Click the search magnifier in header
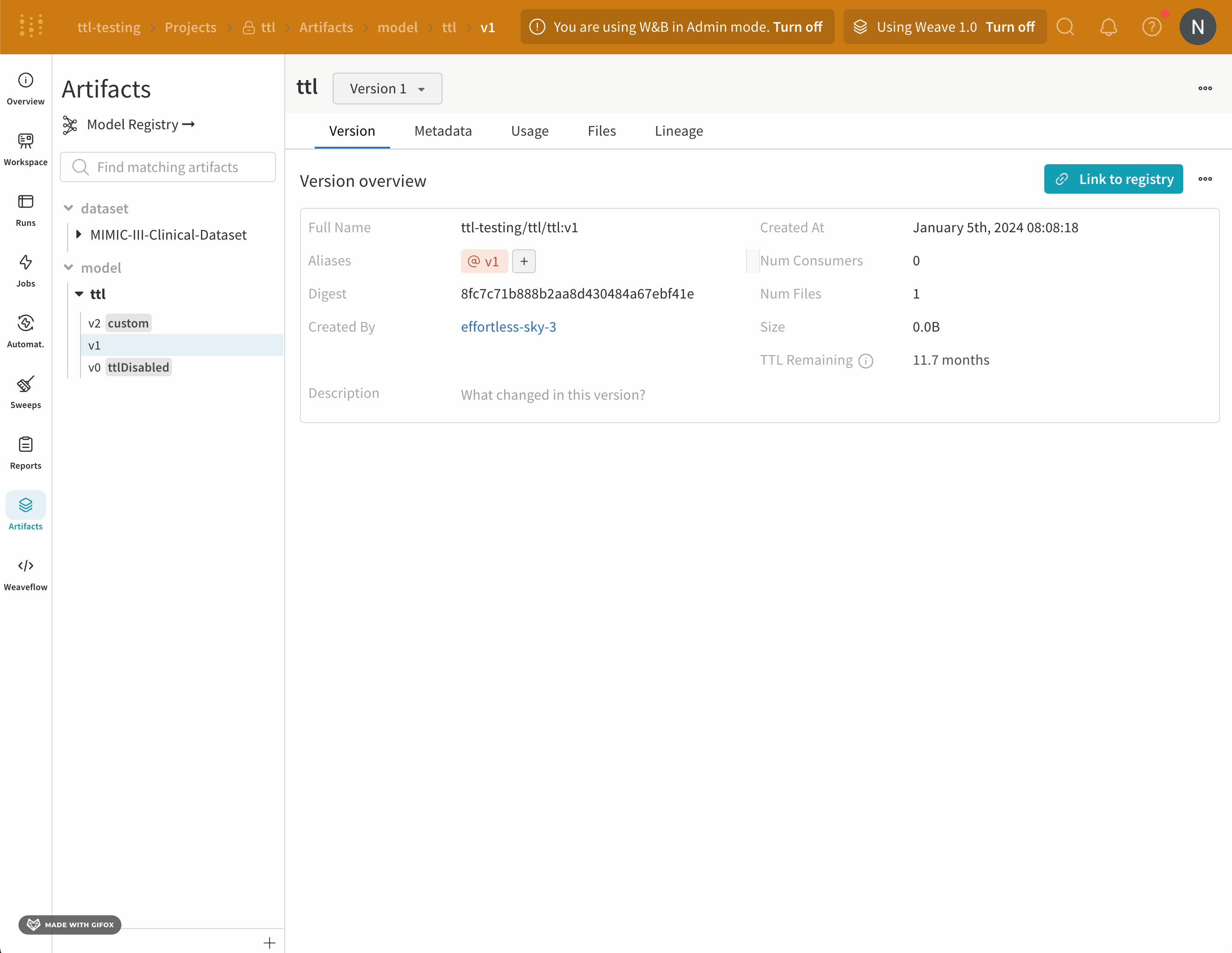Screen dimensions: 1232x953 click(x=1065, y=27)
